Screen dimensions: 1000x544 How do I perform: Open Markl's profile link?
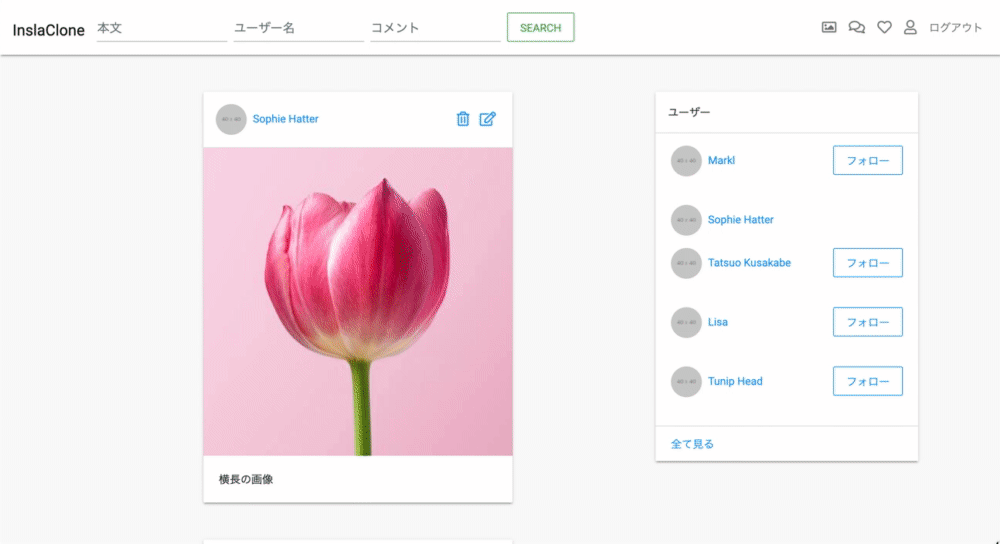tap(721, 160)
